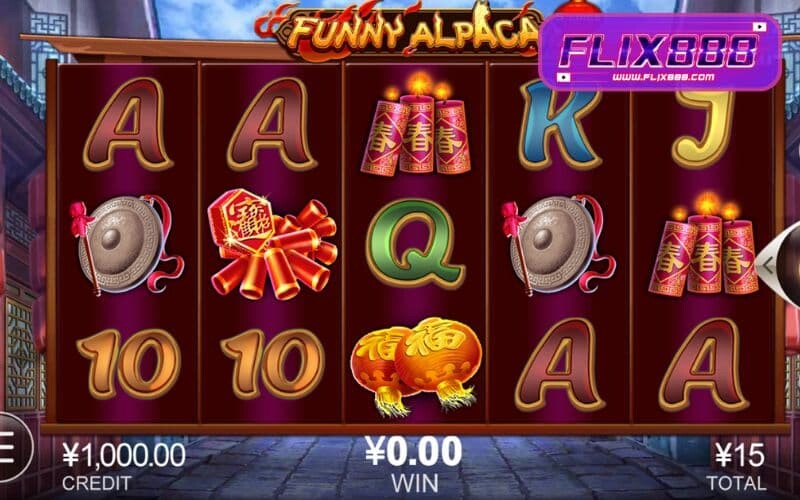Select the 10 symbol on first reel
The height and width of the screenshot is (500, 800).
[128, 363]
